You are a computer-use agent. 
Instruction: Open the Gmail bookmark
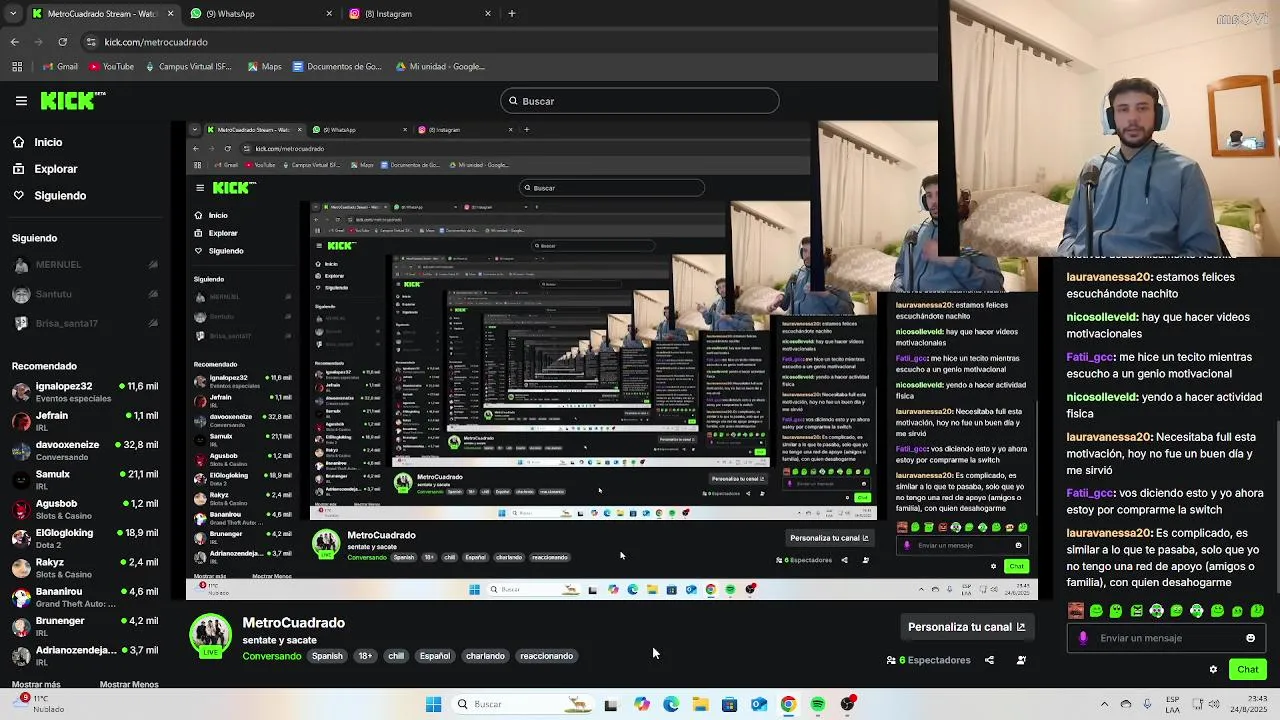pos(60,67)
